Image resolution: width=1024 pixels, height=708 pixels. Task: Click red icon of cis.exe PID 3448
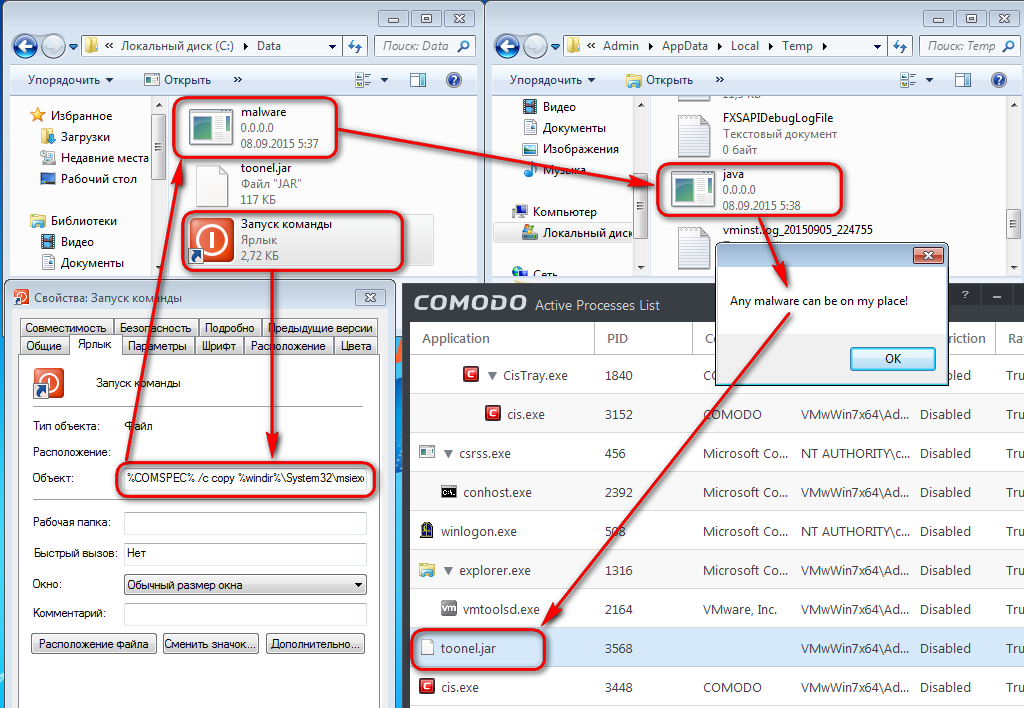pyautogui.click(x=427, y=686)
